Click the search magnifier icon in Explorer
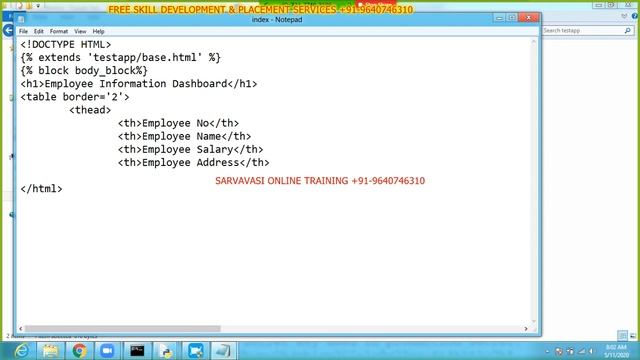This screenshot has height=360, width=640. pos(628,31)
